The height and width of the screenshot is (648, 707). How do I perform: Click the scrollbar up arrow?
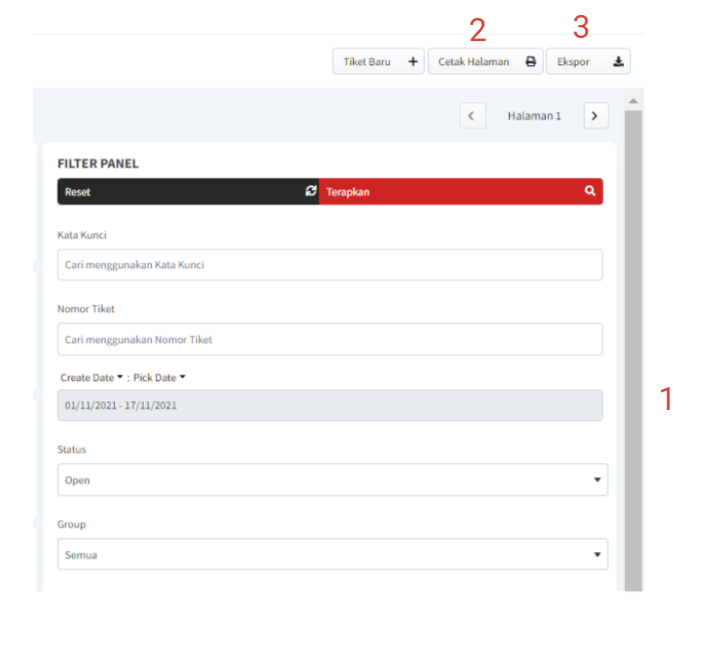[632, 100]
